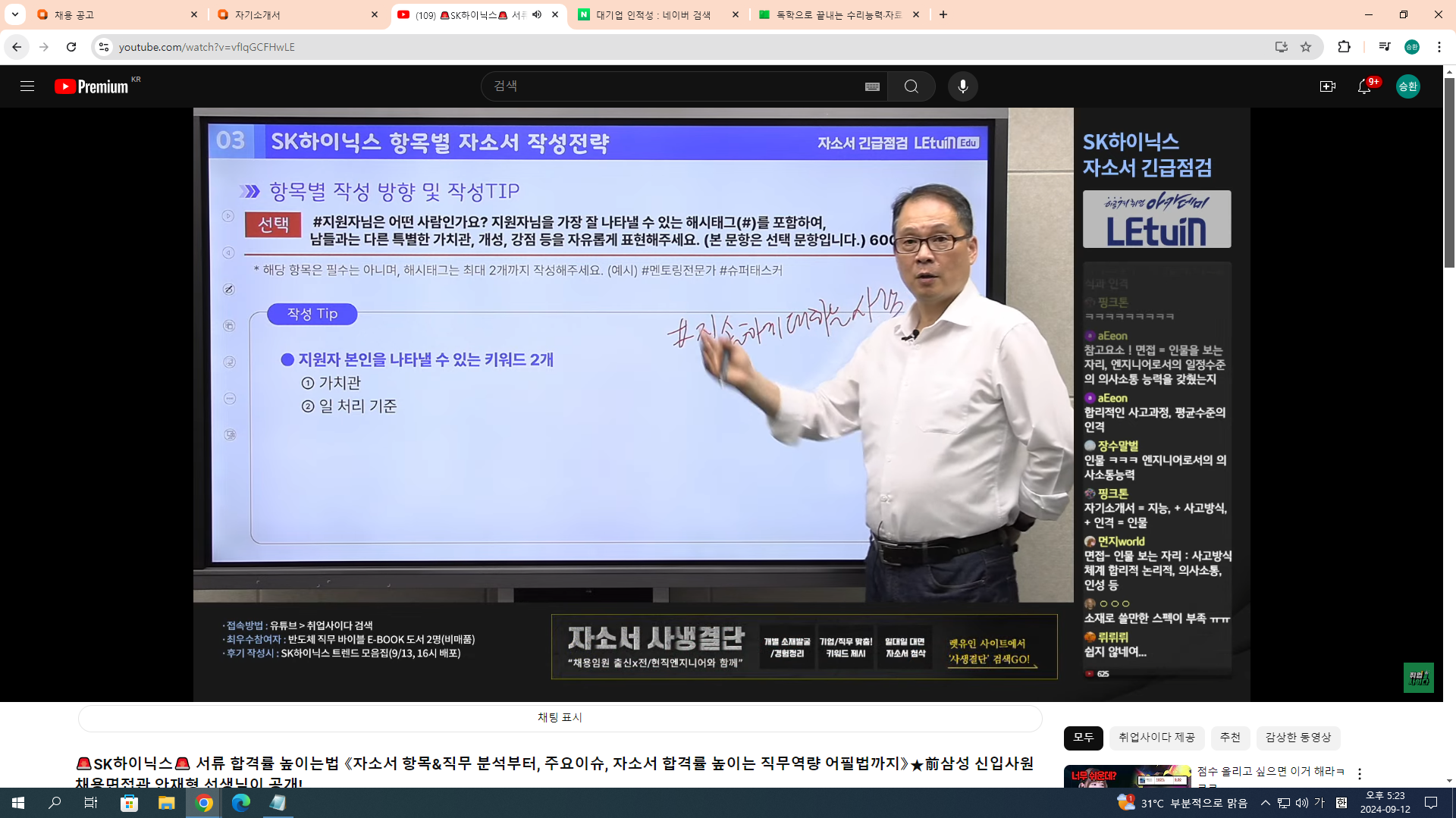Screen dimensions: 1456x818
Task: Open the Chrome three-dot menu
Action: click(x=1439, y=47)
